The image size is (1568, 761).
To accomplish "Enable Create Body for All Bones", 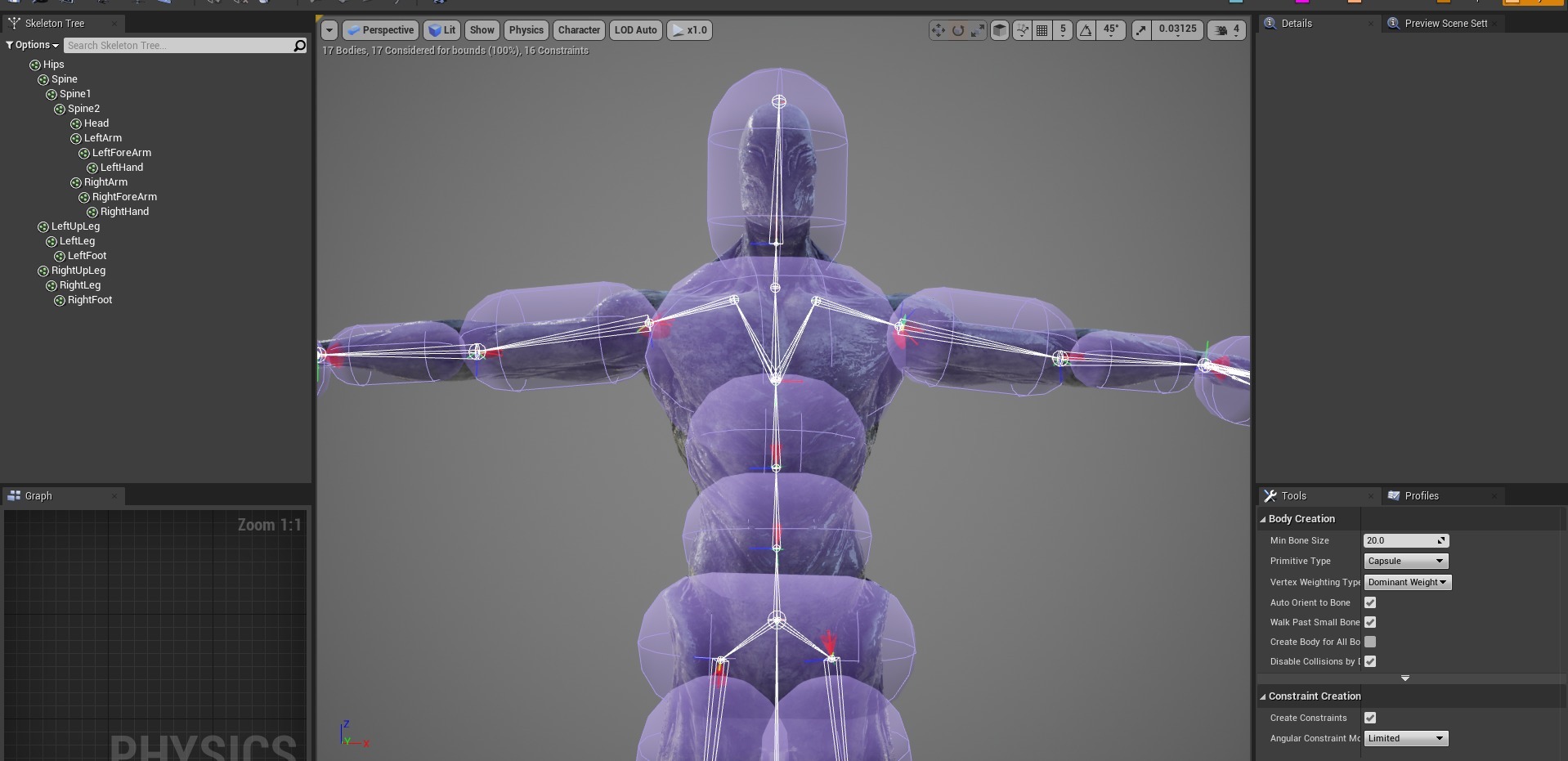I will pyautogui.click(x=1370, y=642).
